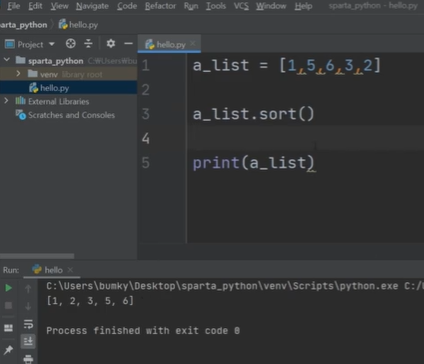Close the hello.py editor tab
This screenshot has width=424, height=364.
(193, 43)
